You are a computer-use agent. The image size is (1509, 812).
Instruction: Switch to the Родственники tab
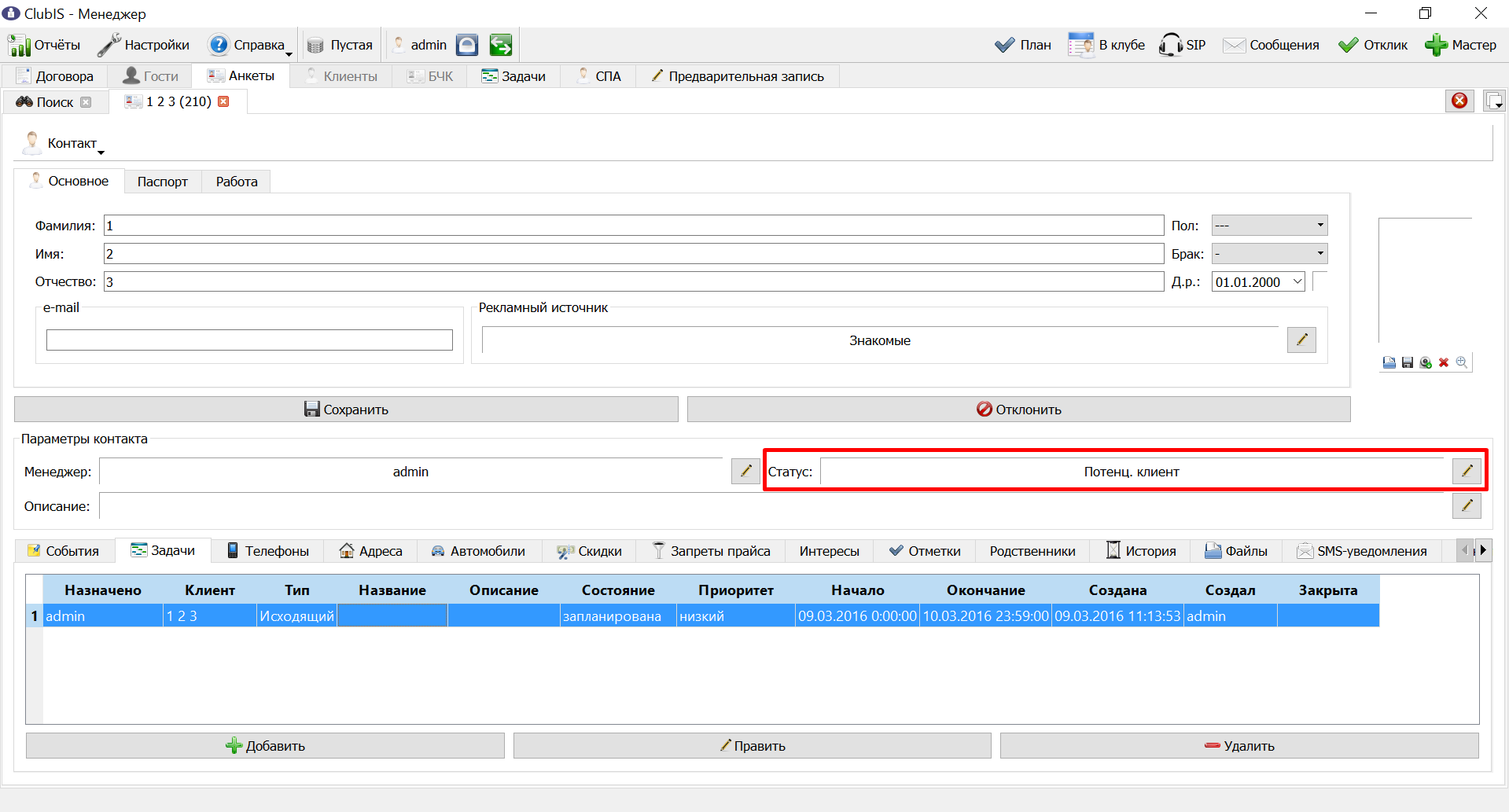1032,551
